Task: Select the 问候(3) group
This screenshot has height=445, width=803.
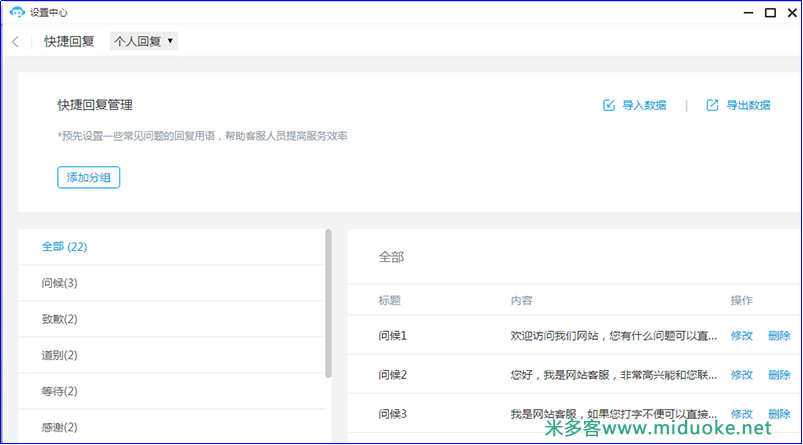Action: pyautogui.click(x=59, y=283)
